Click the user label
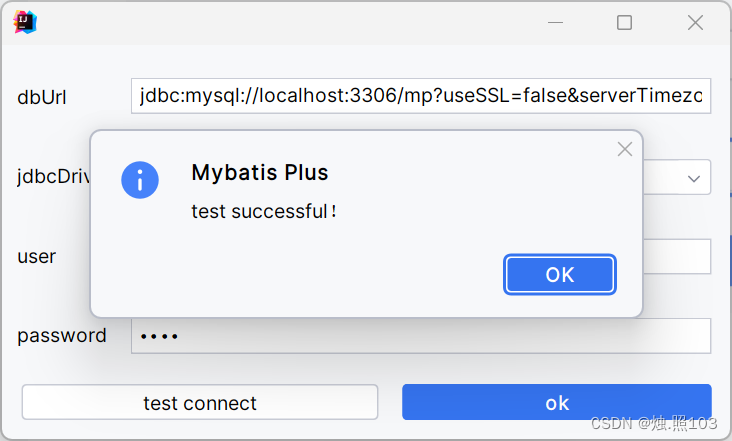This screenshot has height=441, width=732. pos(36,257)
